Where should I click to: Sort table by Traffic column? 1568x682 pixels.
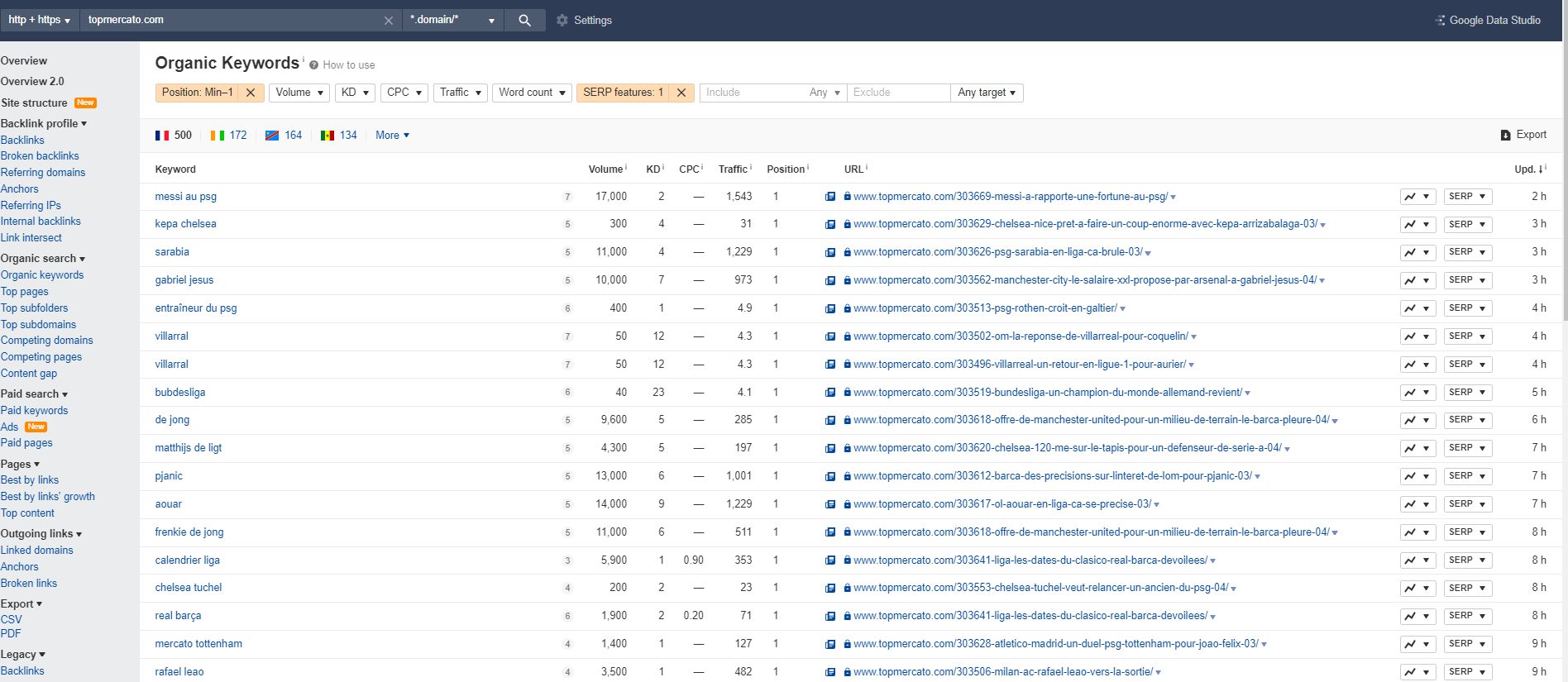pos(734,169)
